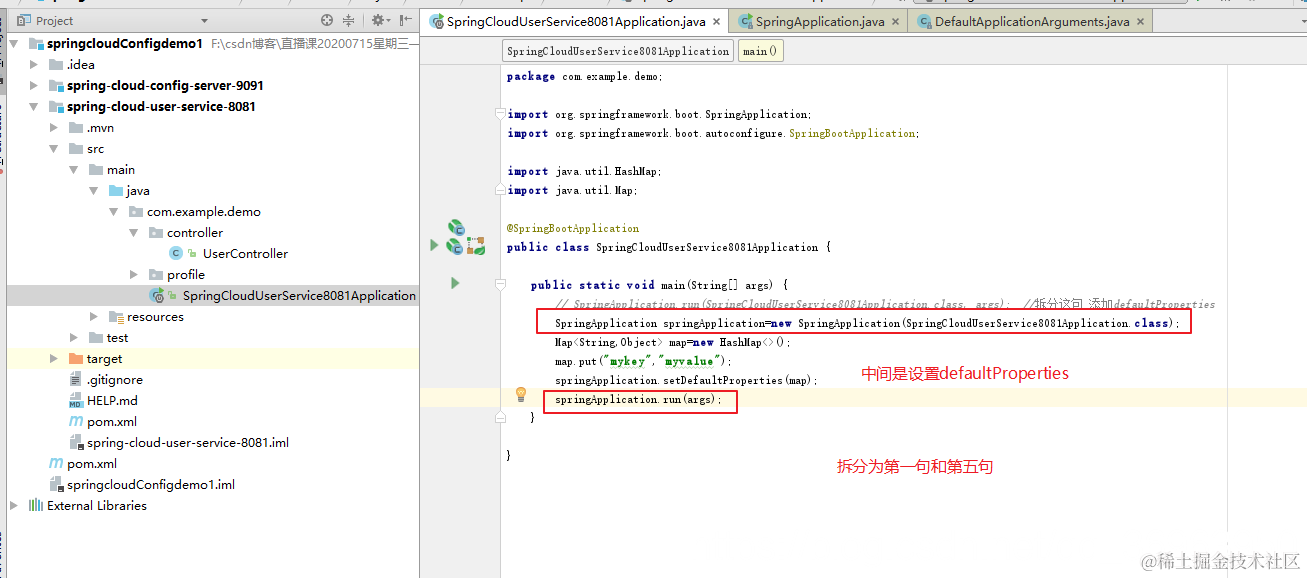Viewport: 1307px width, 578px height.
Task: Click the autowired dependencies gutter icon
Action: pos(476,245)
